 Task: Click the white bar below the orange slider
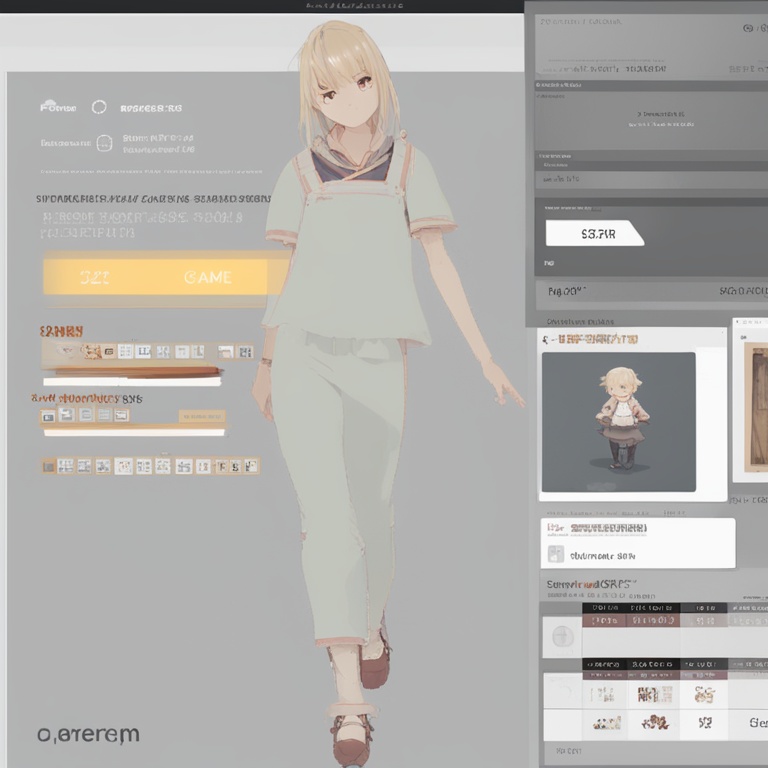(132, 382)
